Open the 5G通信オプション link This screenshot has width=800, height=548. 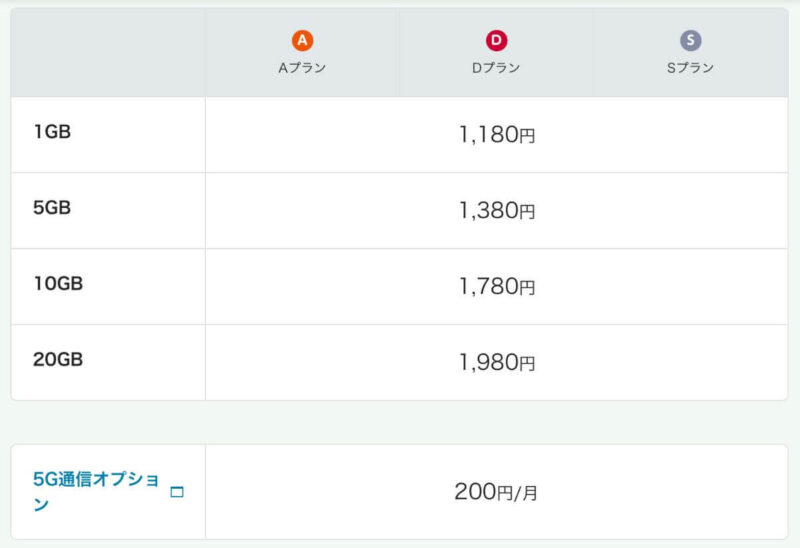coord(96,491)
